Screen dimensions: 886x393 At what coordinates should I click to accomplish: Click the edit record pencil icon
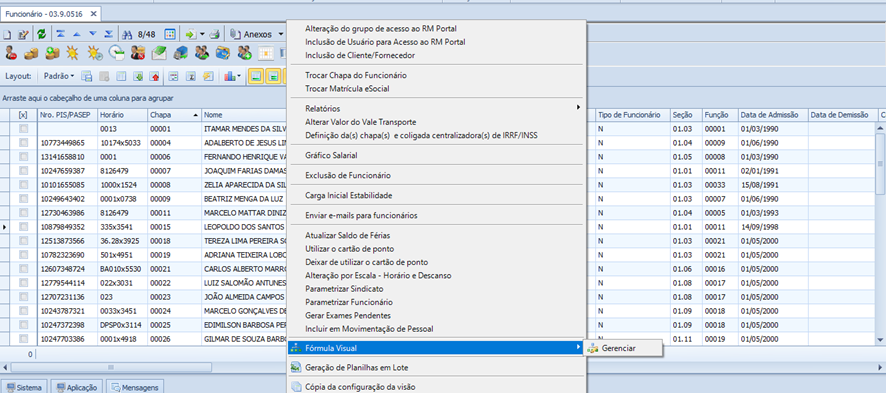[23, 34]
